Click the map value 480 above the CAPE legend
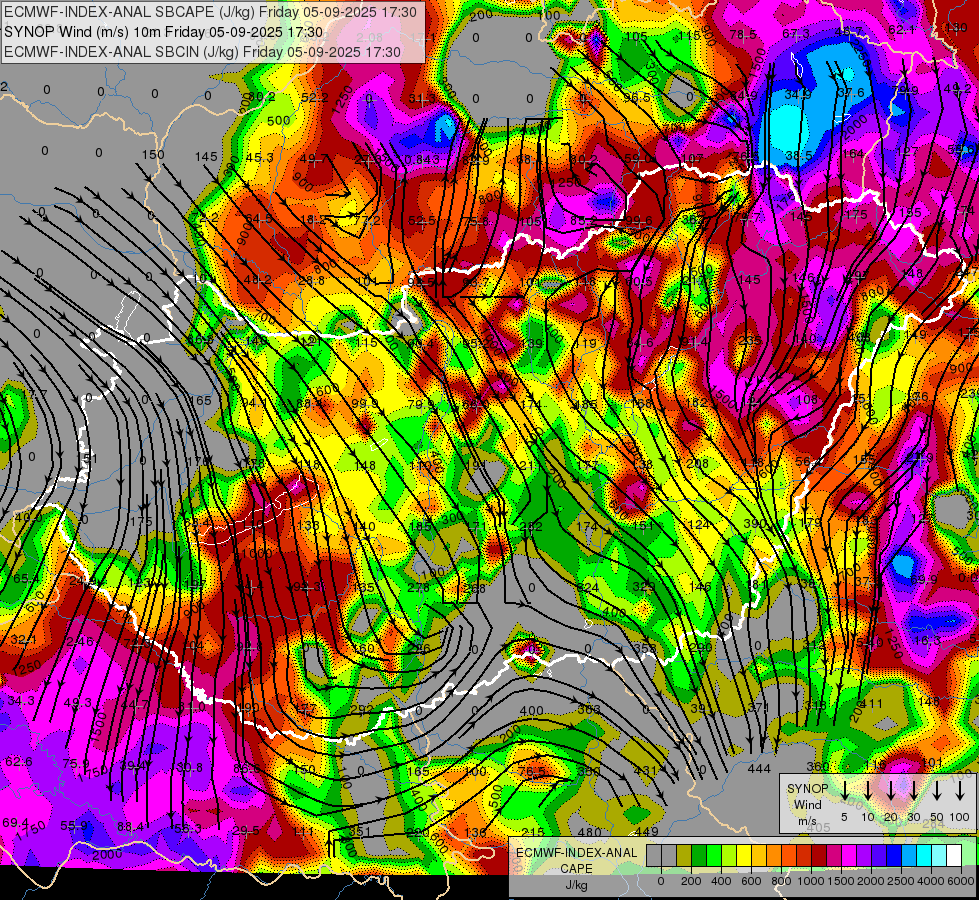Image resolution: width=979 pixels, height=900 pixels. tap(589, 832)
